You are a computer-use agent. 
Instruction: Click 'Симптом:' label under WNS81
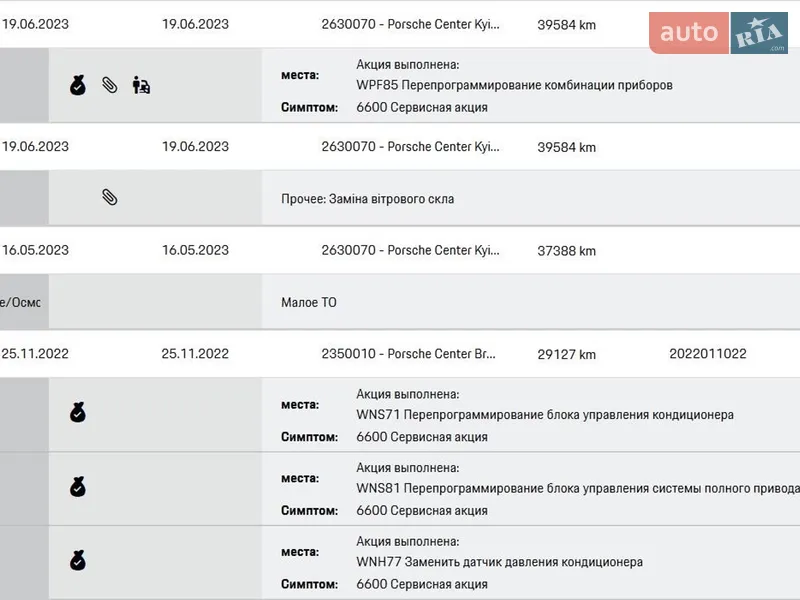(309, 511)
